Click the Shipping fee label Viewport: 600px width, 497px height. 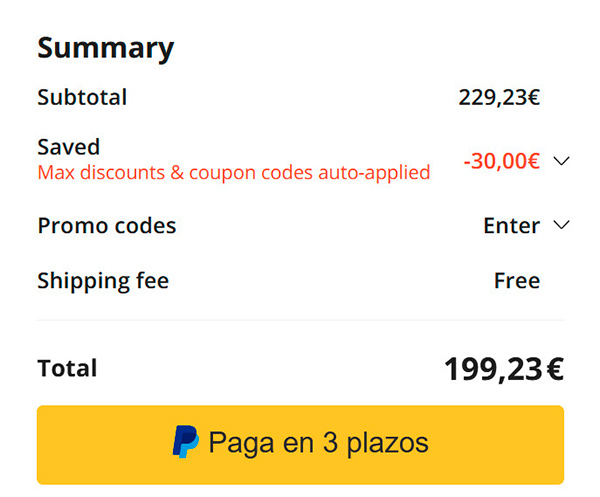pyautogui.click(x=103, y=281)
